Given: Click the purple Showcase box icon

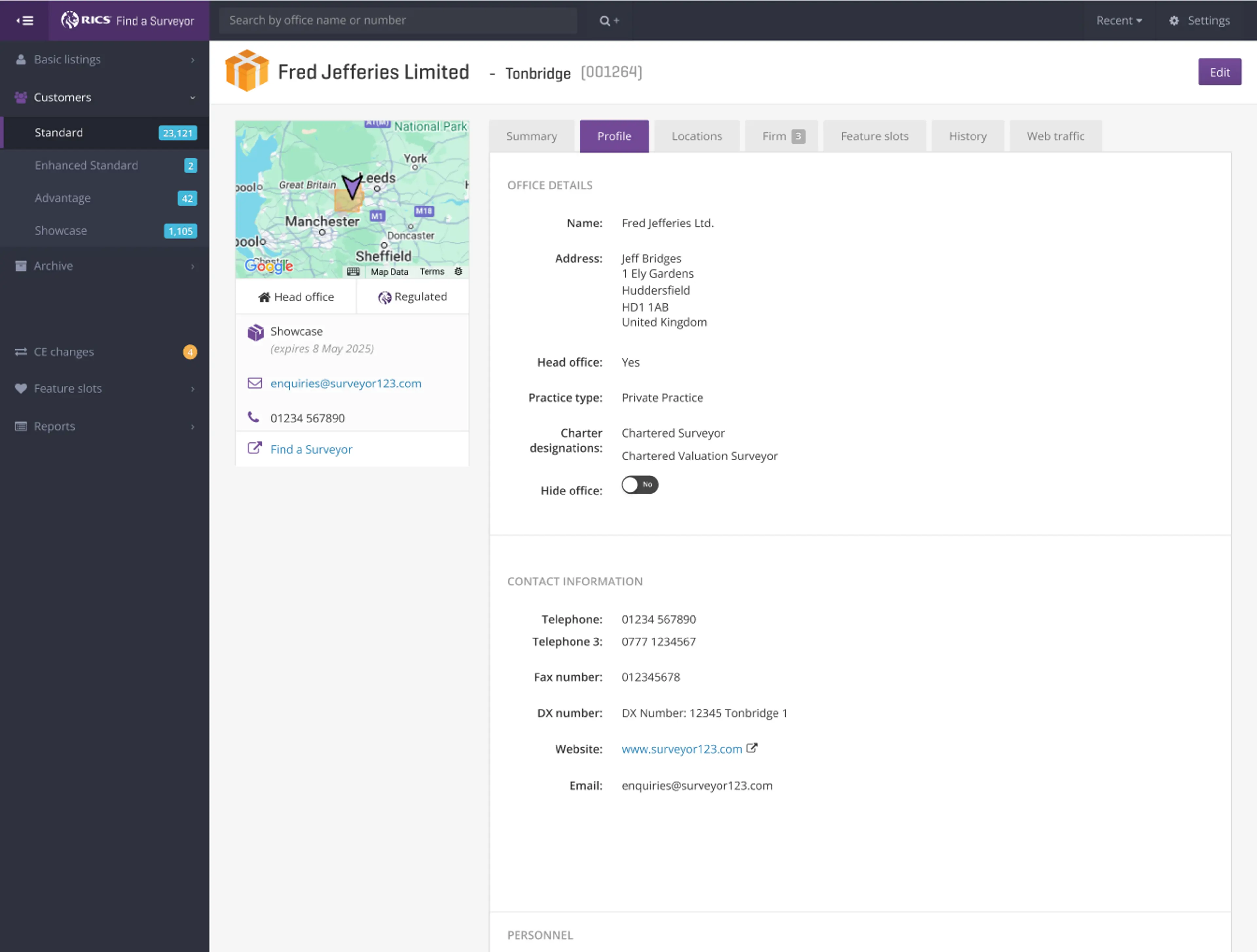Looking at the screenshot, I should [x=255, y=332].
